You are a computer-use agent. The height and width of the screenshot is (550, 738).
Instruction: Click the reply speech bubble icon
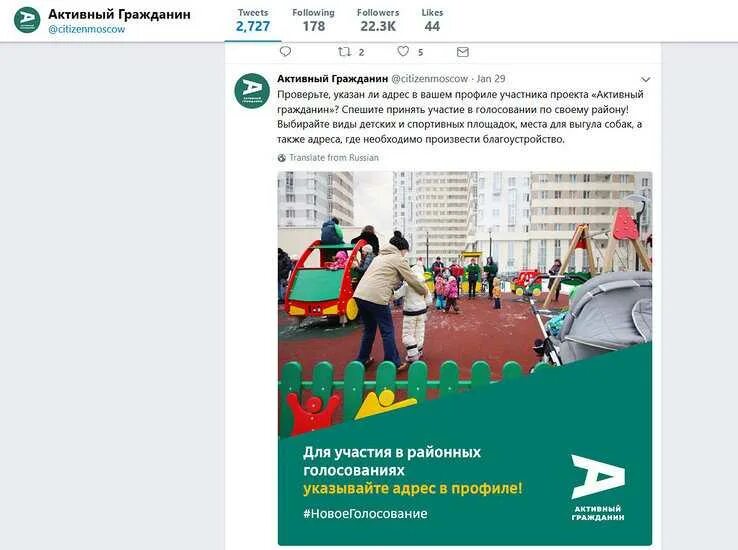tap(285, 51)
